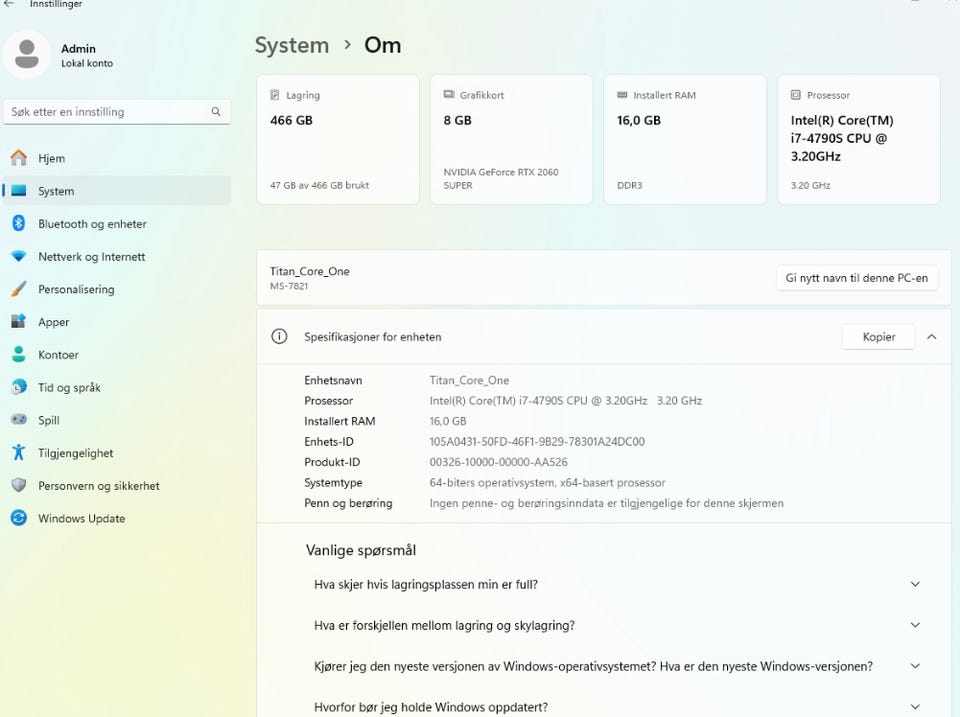Open Hjem in the sidebar
This screenshot has width=960, height=717.
coord(117,158)
